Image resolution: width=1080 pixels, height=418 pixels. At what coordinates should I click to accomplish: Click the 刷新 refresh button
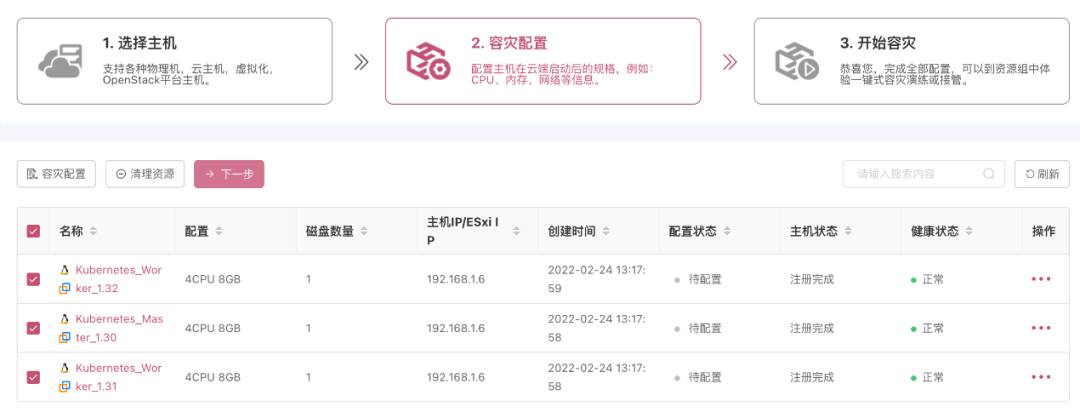point(1042,174)
